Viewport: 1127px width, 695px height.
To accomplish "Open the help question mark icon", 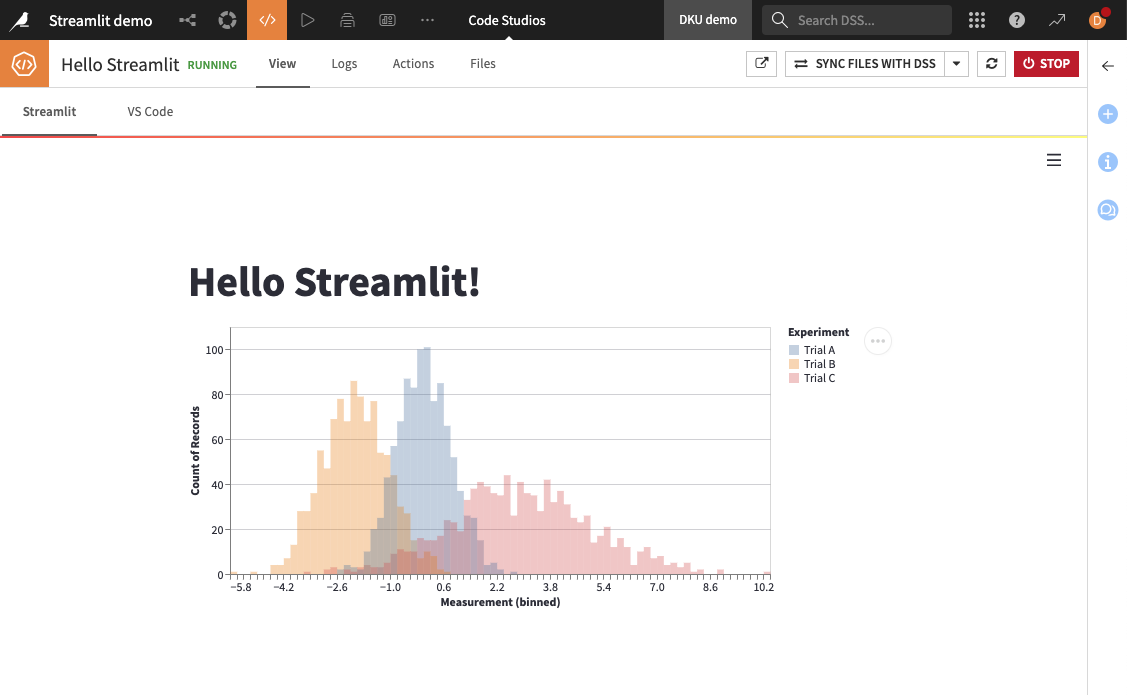I will (1017, 20).
